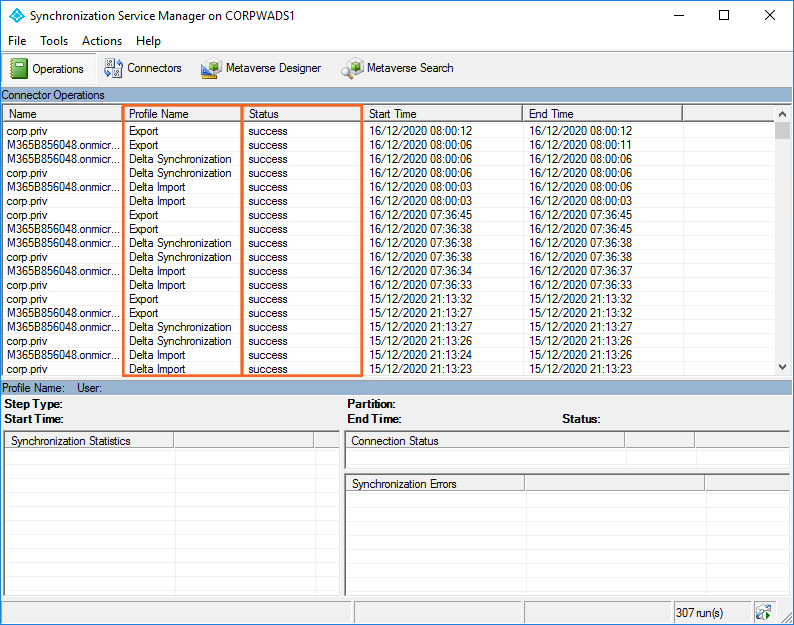Sort by the Status column header
794x625 pixels.
point(301,114)
